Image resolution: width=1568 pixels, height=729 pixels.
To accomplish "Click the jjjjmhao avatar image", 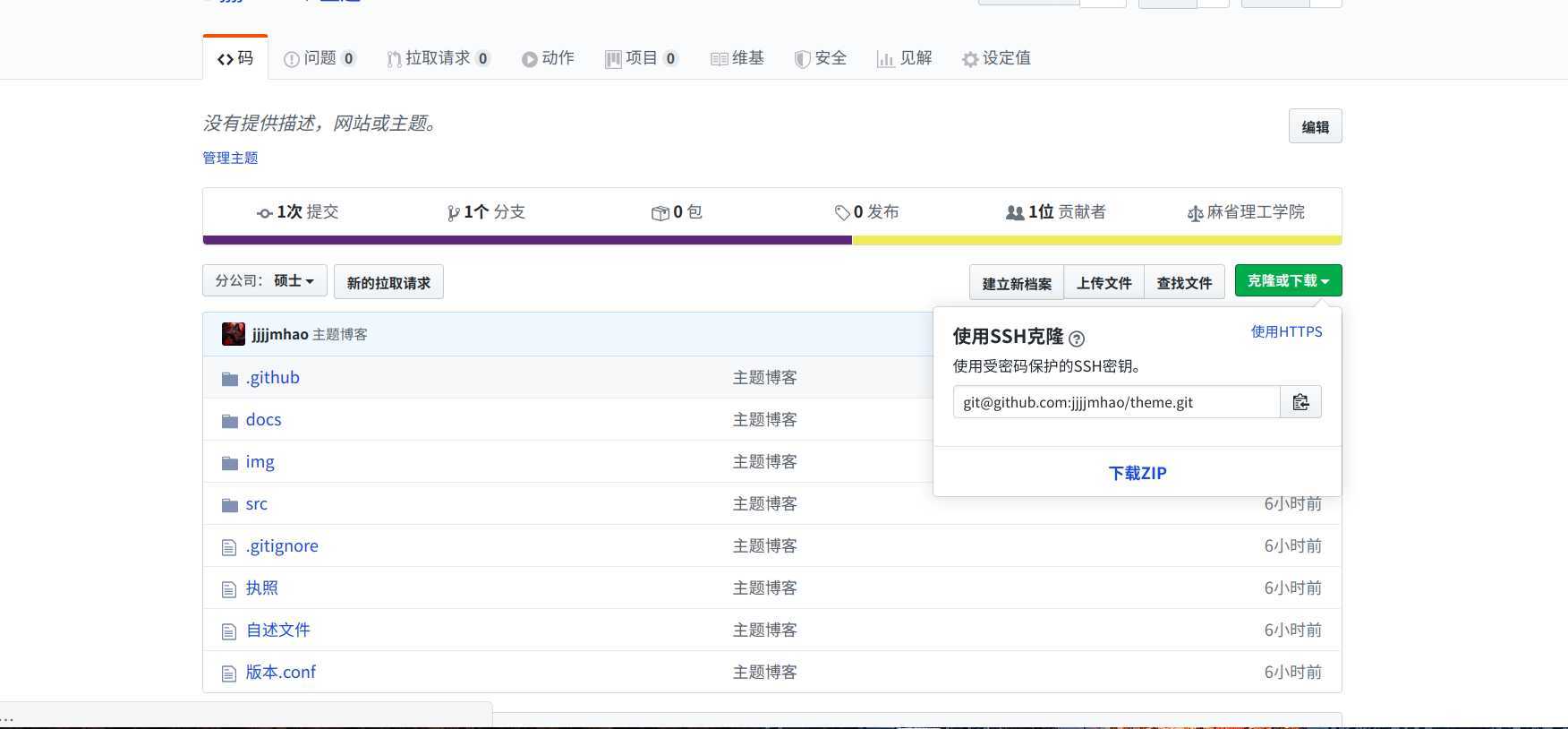I will point(234,334).
